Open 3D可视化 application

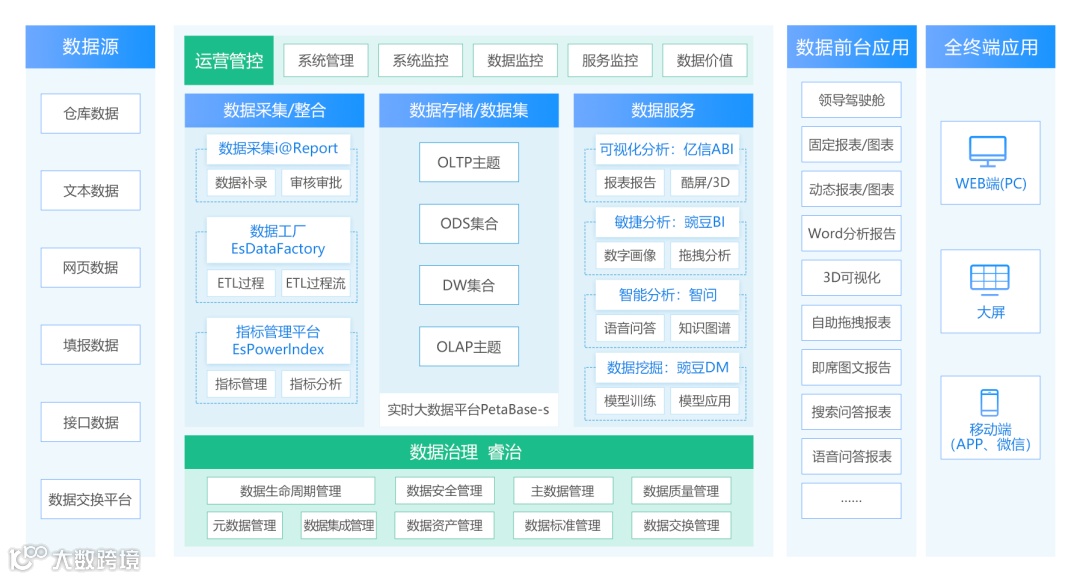pos(851,277)
